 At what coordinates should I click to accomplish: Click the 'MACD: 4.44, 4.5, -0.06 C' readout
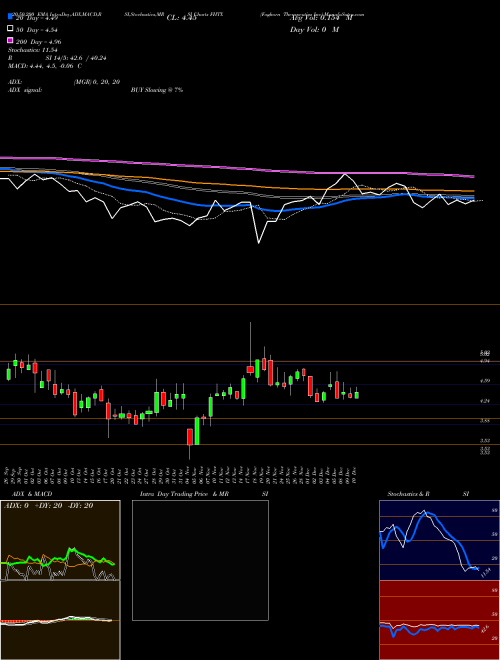tap(45, 66)
